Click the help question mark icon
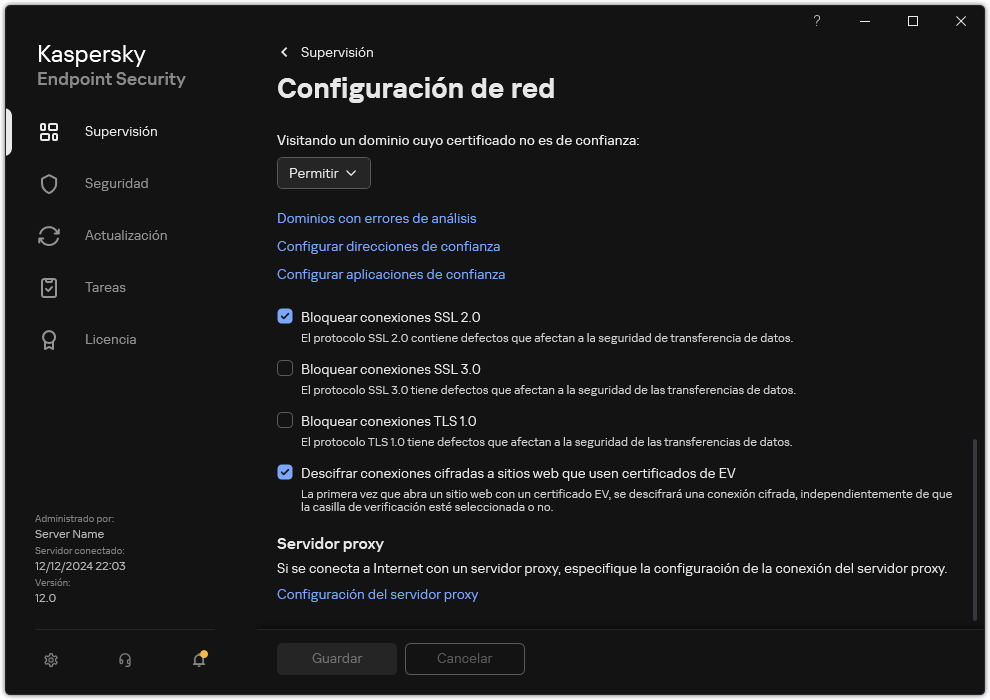The height and width of the screenshot is (700, 990). coord(816,21)
